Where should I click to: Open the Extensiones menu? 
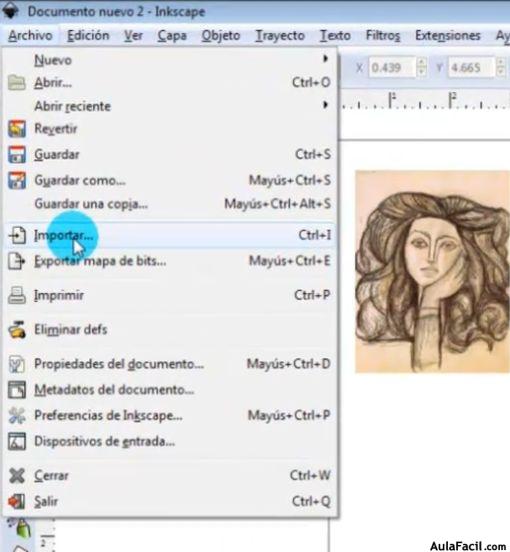tap(448, 36)
